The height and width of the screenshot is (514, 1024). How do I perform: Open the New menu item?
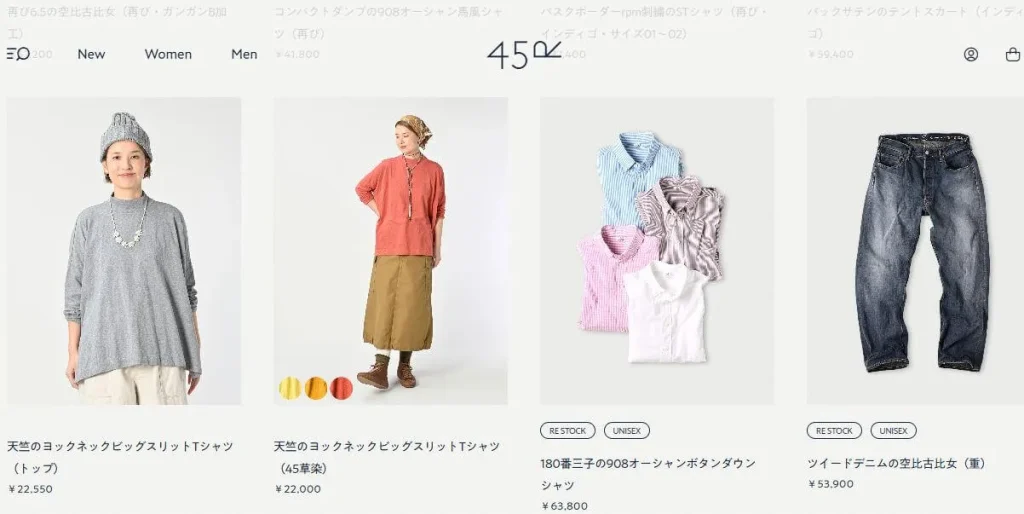click(x=91, y=54)
